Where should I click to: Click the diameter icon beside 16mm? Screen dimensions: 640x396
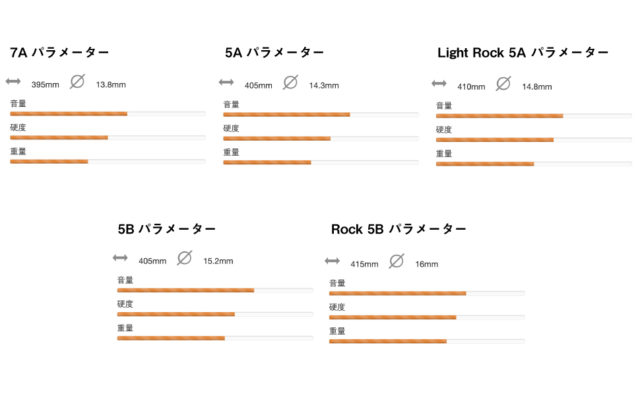(x=396, y=261)
